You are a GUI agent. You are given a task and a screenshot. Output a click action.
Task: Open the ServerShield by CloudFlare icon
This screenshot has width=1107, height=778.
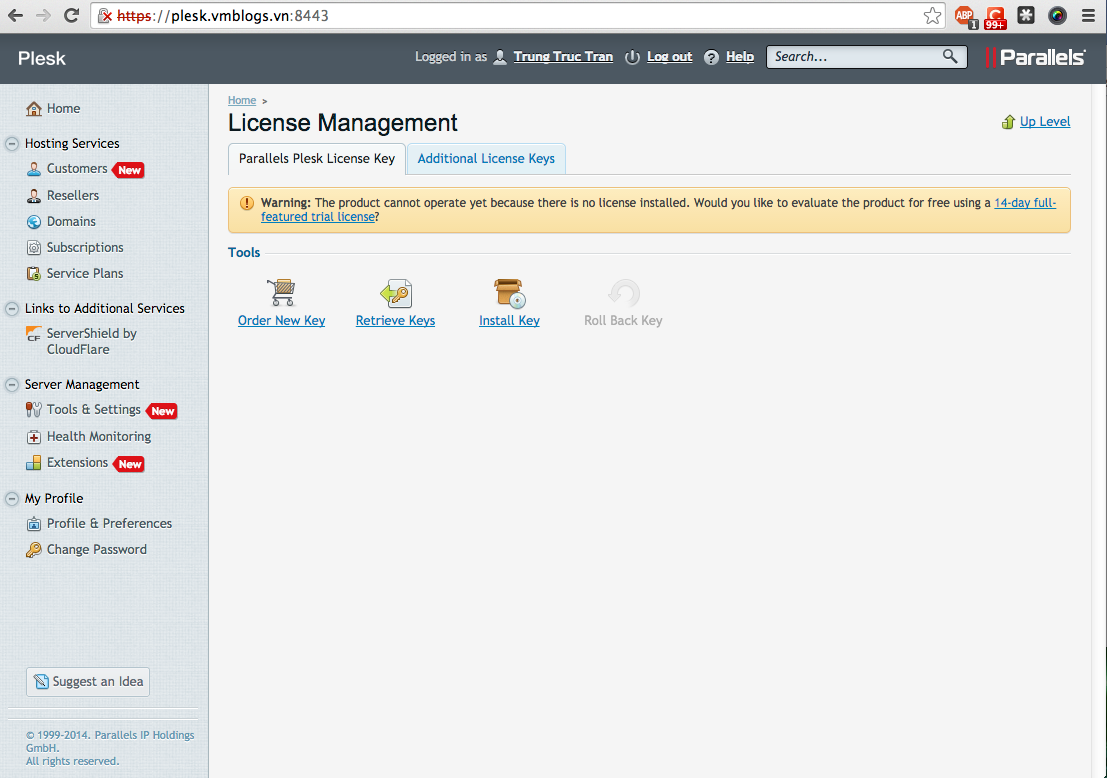point(34,335)
